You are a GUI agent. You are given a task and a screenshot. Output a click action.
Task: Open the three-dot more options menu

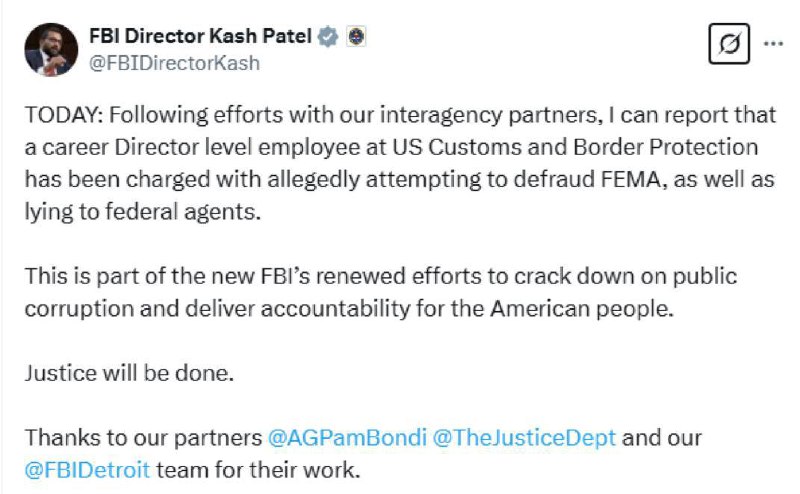[x=773, y=44]
